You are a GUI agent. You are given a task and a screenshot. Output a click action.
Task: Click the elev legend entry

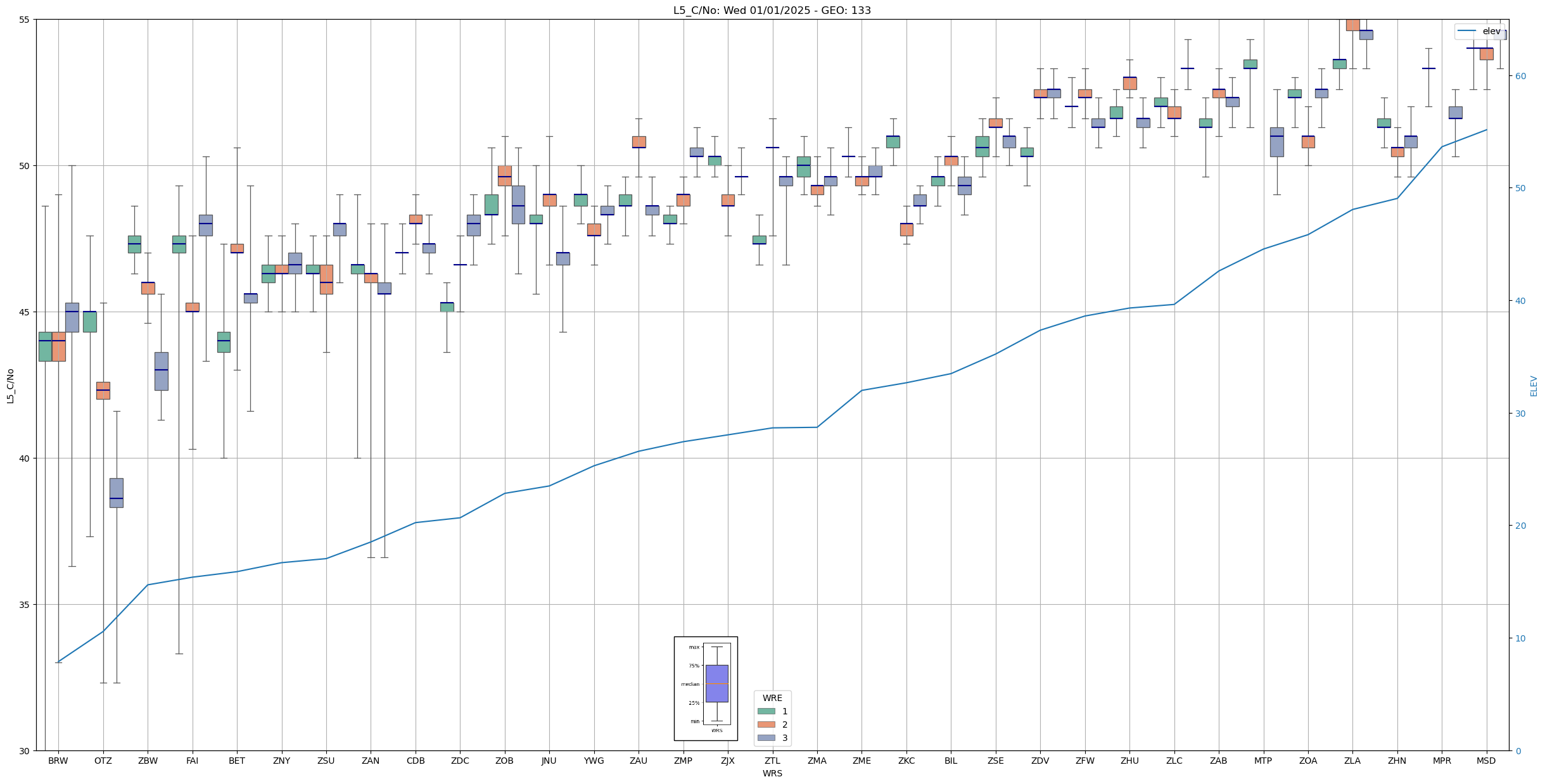pos(1479,31)
